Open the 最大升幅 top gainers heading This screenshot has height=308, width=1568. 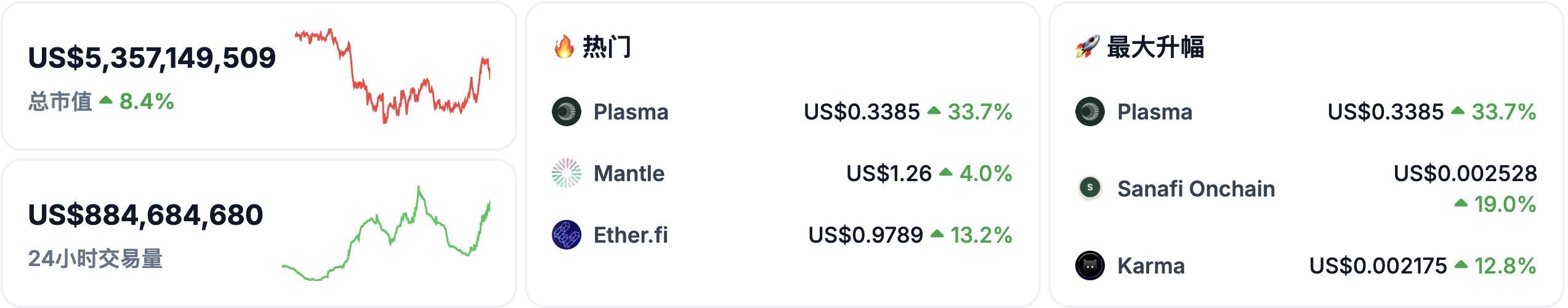[x=1155, y=47]
